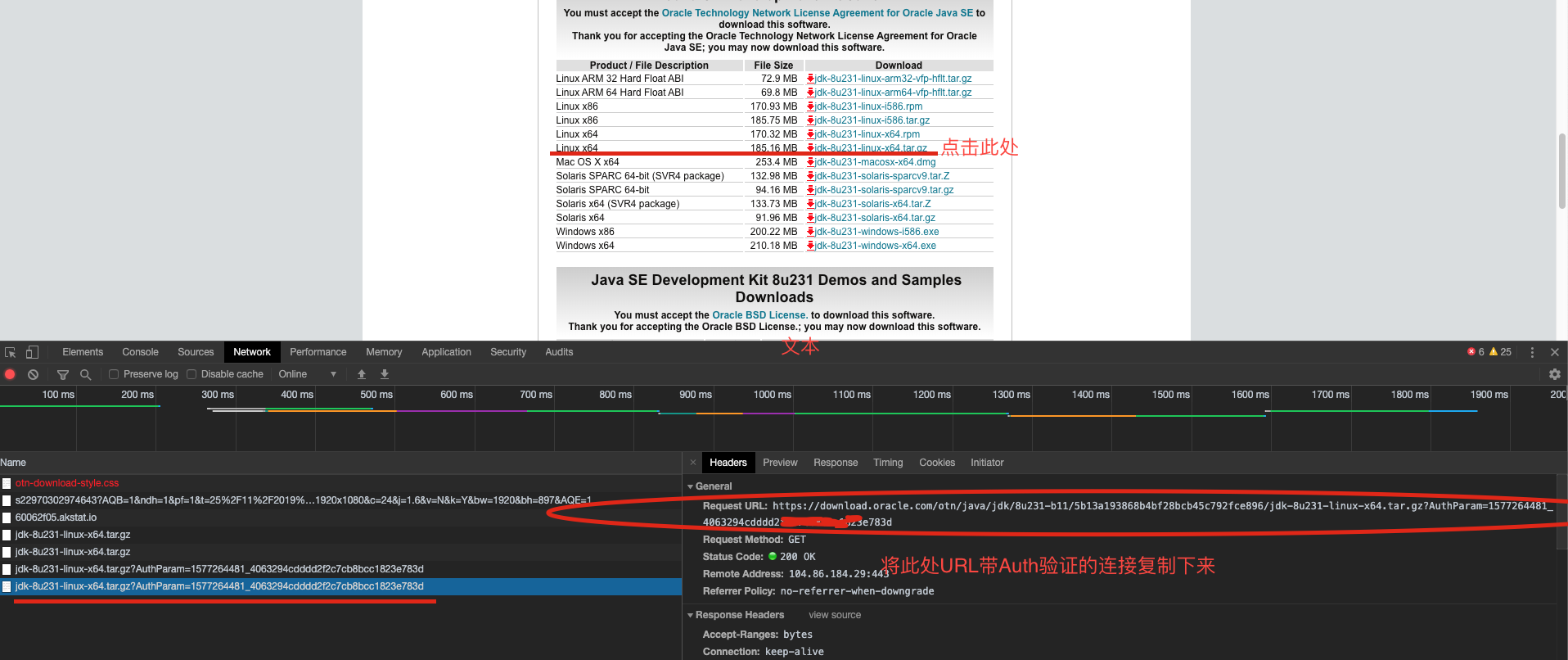Enable the Preserve log checkbox

click(x=114, y=374)
